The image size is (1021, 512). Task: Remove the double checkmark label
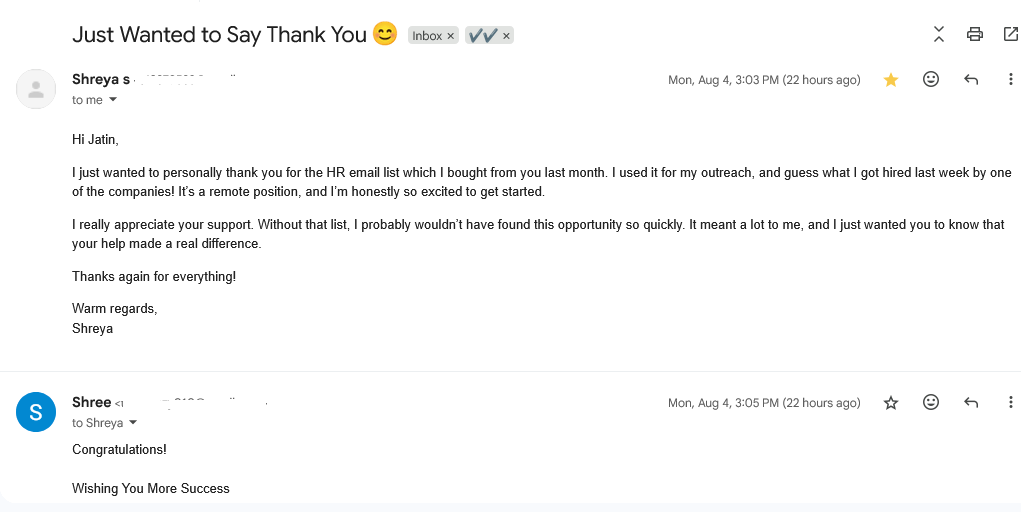[506, 36]
